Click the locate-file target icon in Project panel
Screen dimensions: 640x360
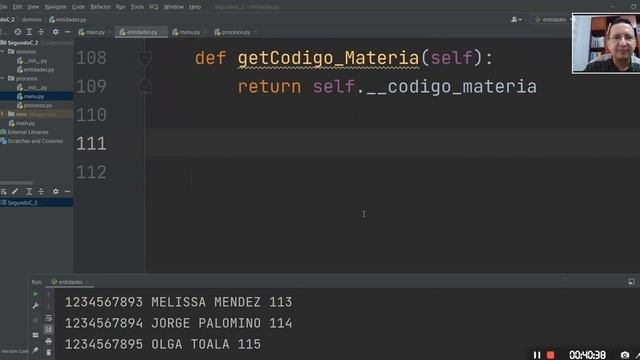[18, 32]
